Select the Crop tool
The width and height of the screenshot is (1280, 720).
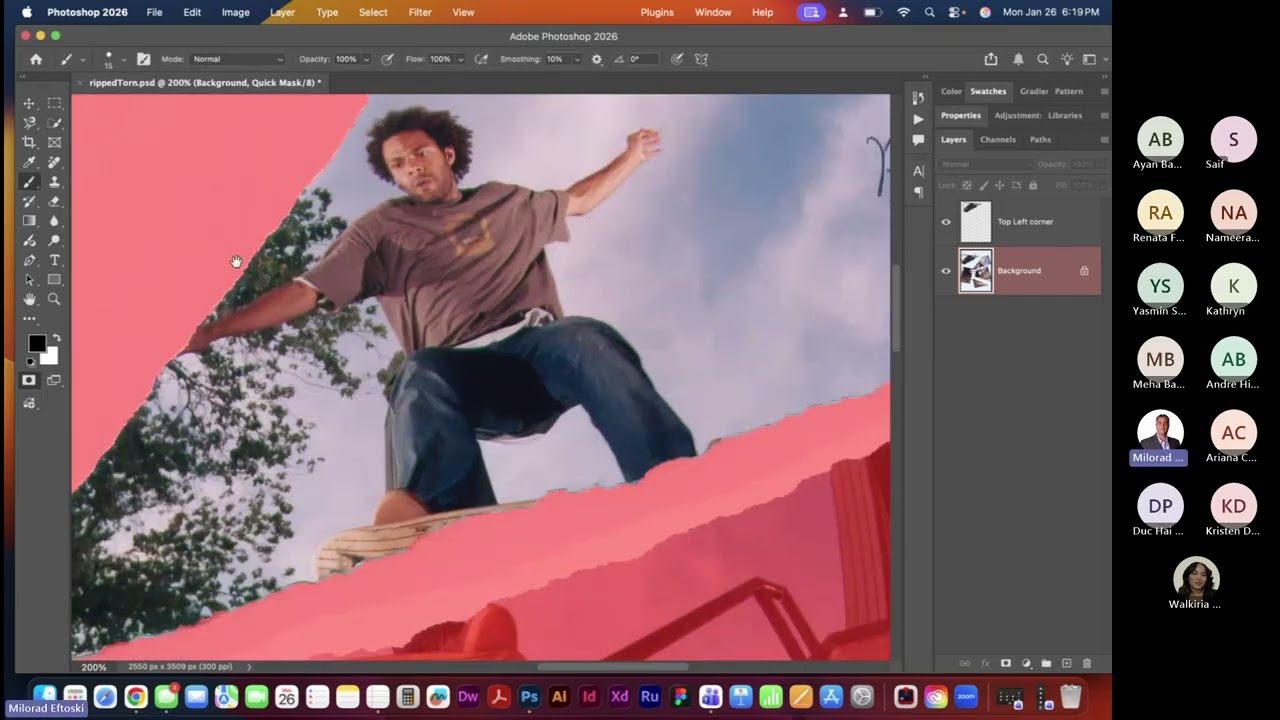click(29, 142)
